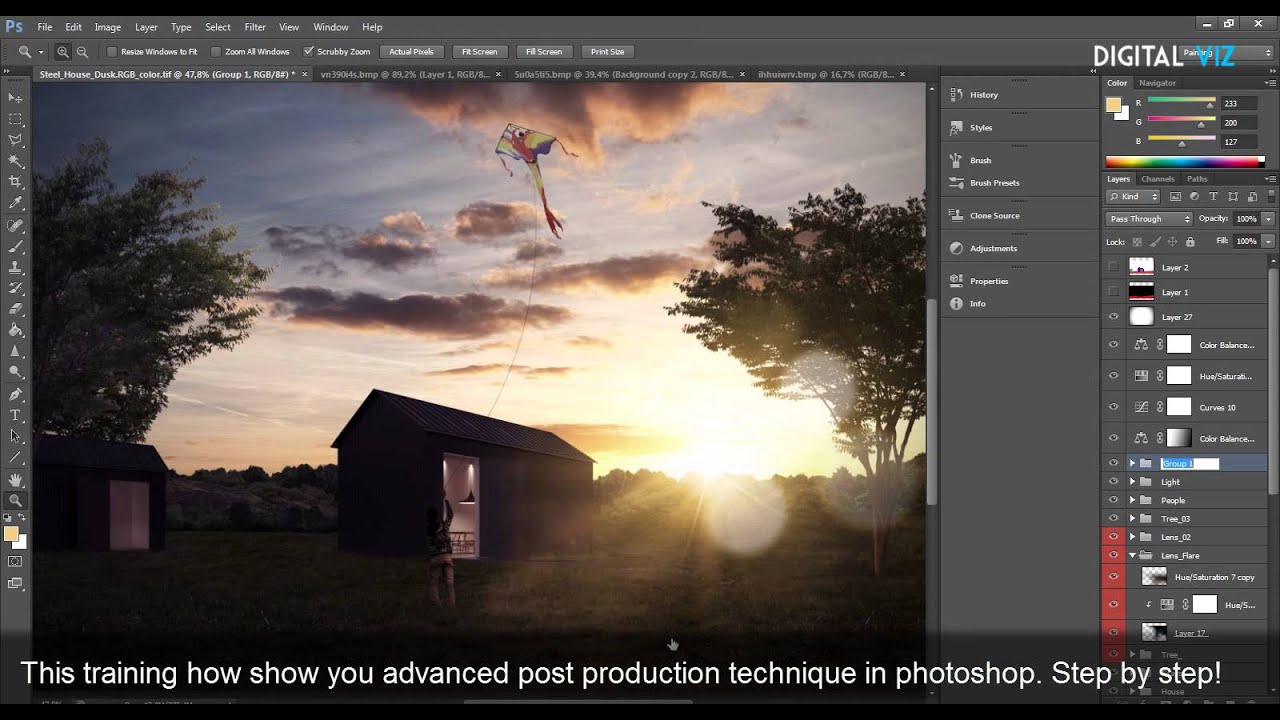Click the foreground color swatch in Color panel

tap(1113, 105)
